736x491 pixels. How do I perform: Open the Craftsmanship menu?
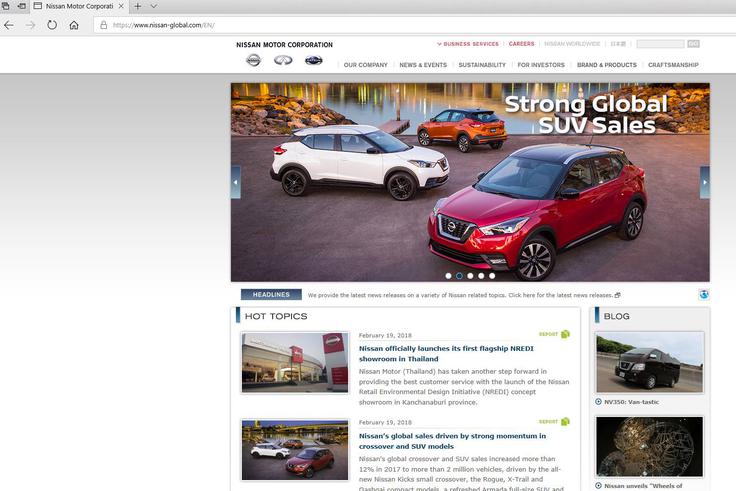click(x=674, y=65)
